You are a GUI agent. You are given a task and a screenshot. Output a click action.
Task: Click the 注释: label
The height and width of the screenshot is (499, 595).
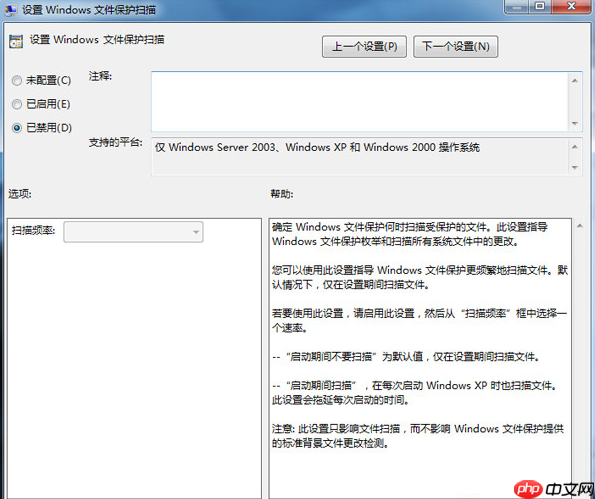coord(100,76)
